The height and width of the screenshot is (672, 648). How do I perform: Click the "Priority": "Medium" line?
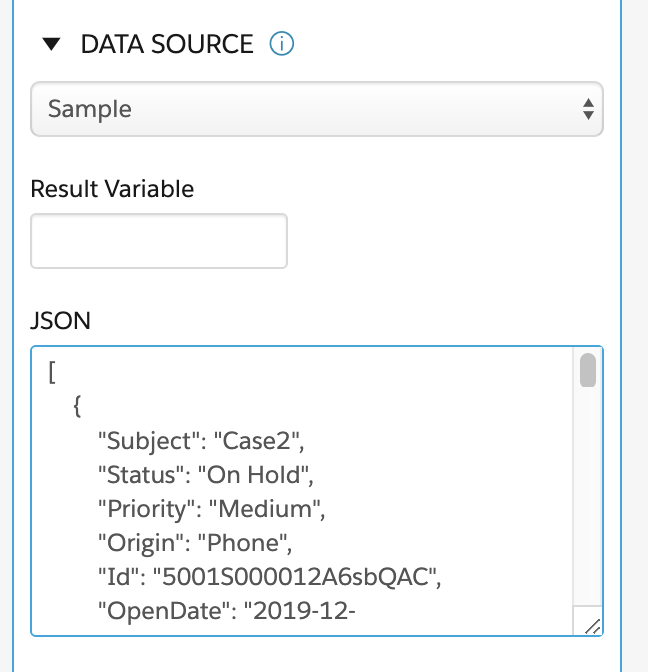(212, 509)
